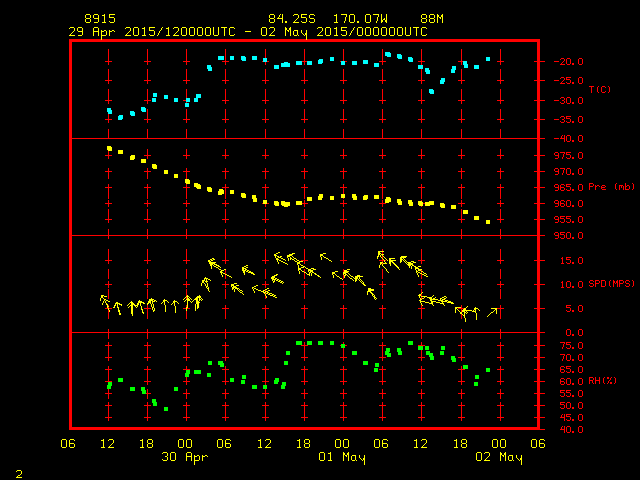
Task: Click the 50.0 humidity tick value
Action: coord(571,406)
